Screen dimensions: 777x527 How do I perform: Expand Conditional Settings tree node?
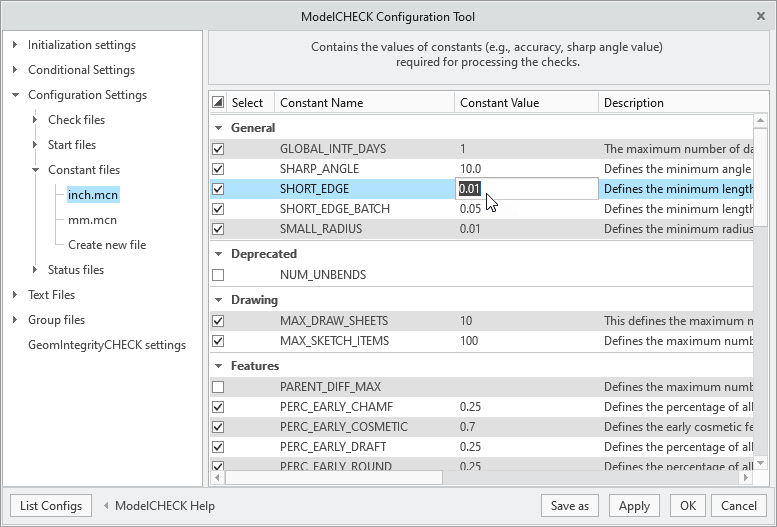(x=15, y=69)
